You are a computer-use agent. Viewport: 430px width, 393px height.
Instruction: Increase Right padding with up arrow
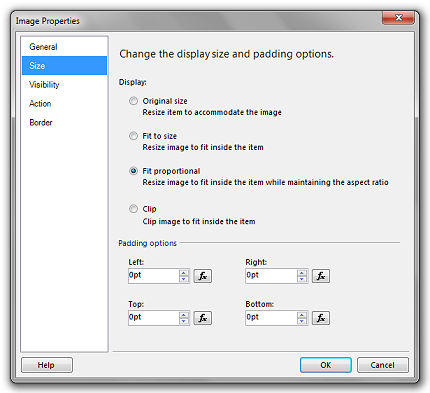[x=302, y=273]
